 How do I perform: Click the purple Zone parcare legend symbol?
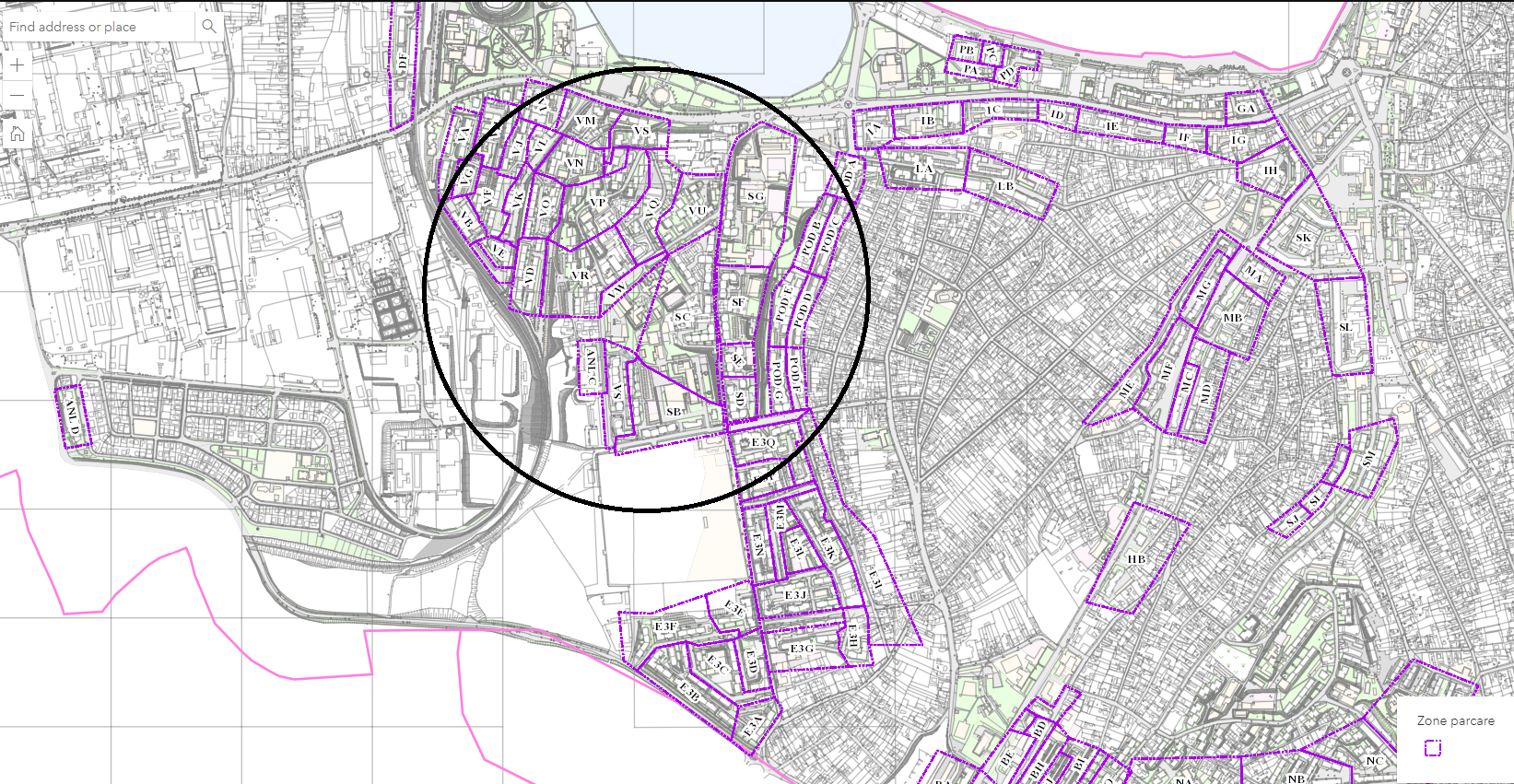point(1432,748)
